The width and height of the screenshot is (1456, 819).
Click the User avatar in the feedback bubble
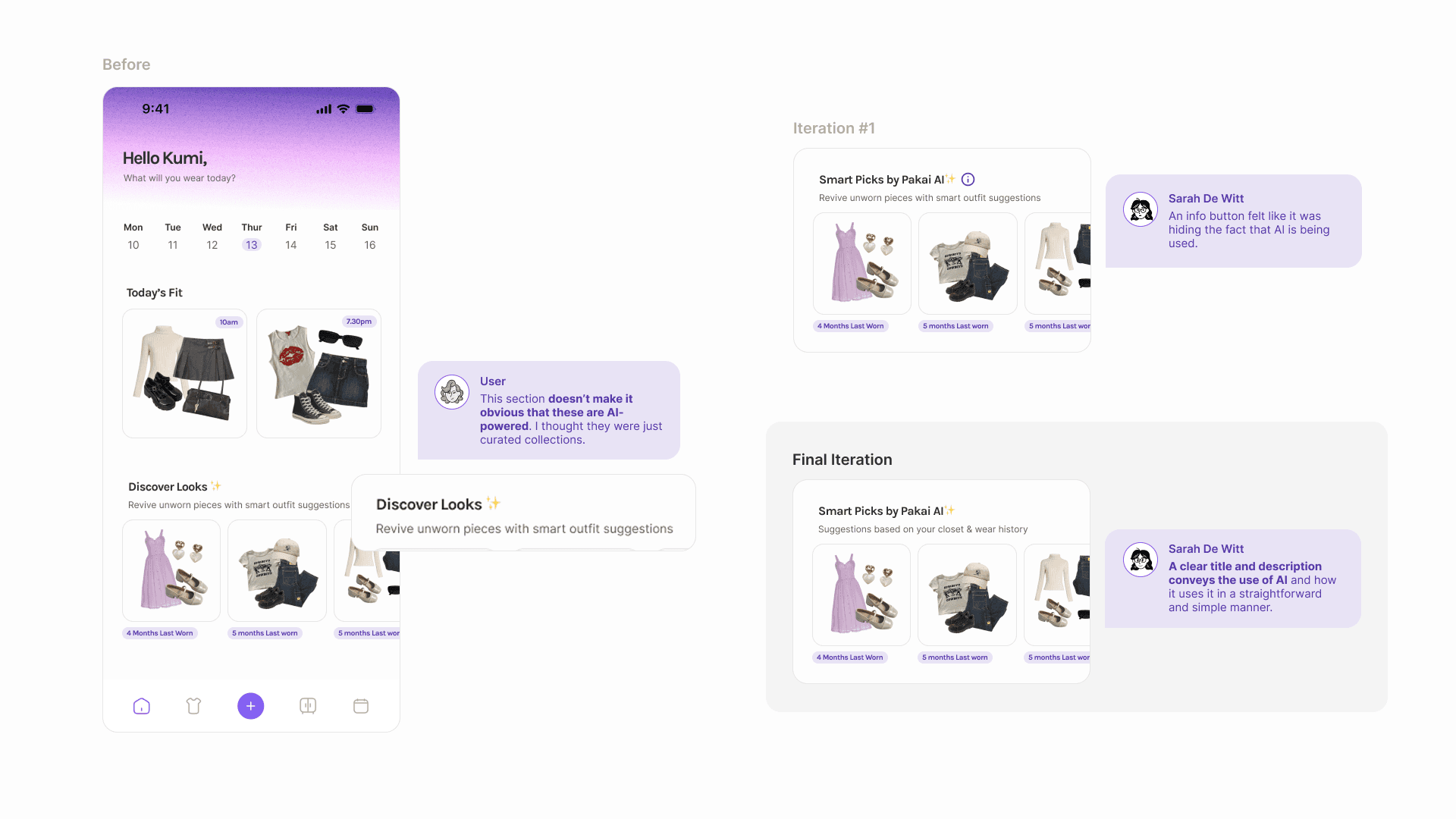point(452,392)
